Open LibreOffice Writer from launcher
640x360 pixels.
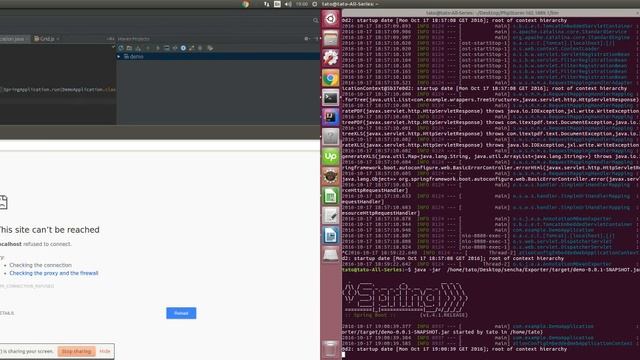click(331, 236)
